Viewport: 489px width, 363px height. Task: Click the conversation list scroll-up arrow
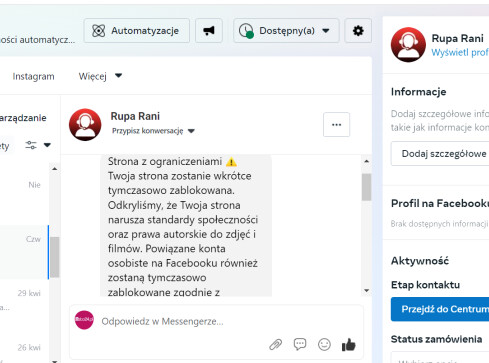55,169
